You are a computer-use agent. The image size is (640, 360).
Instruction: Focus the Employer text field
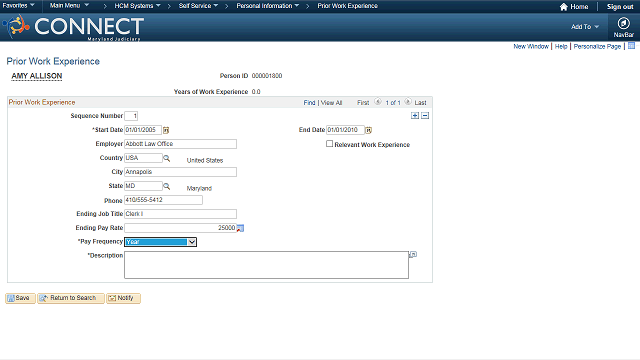(x=180, y=144)
